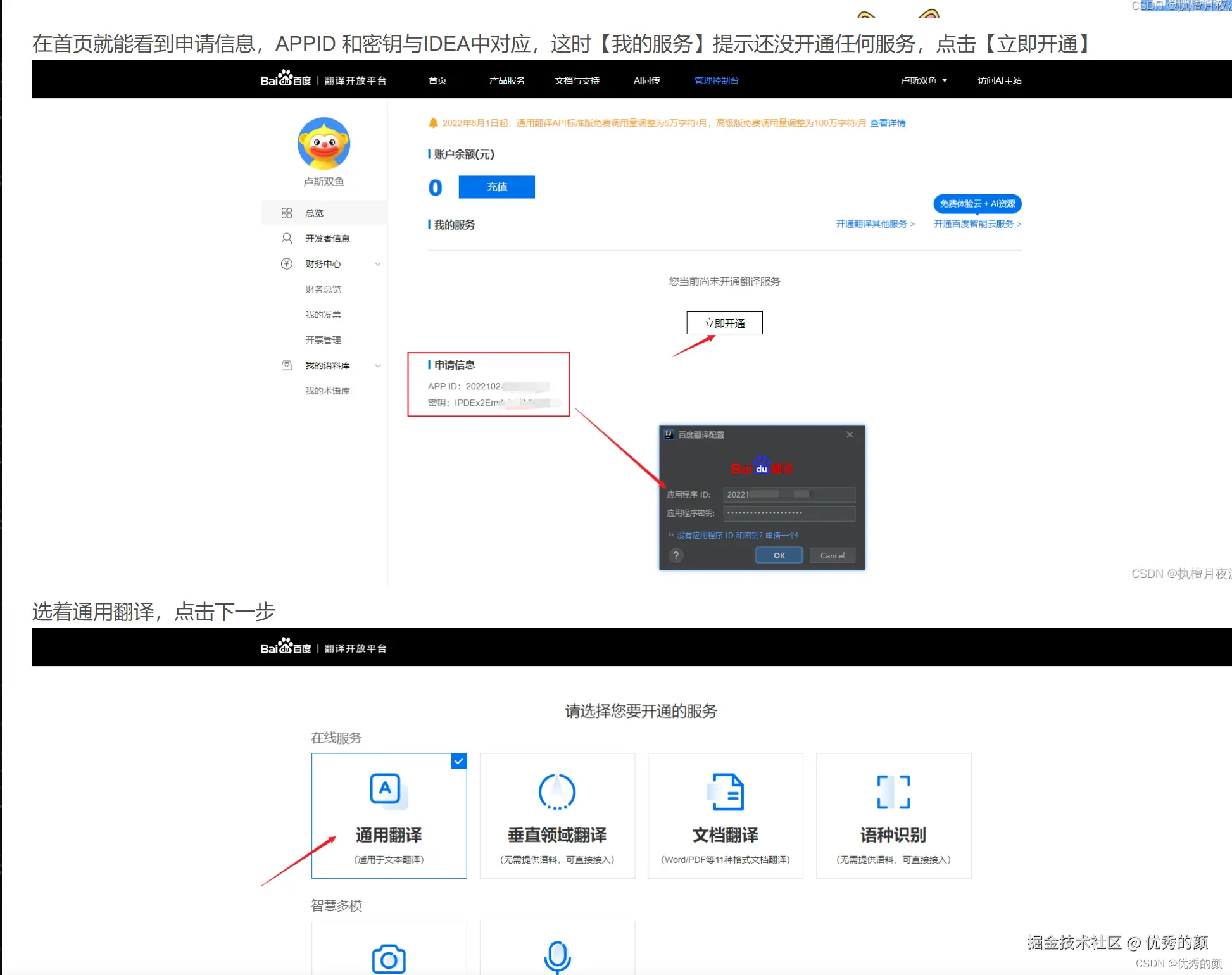
Task: Focus the 应用程序密钥 field
Action: 789,513
